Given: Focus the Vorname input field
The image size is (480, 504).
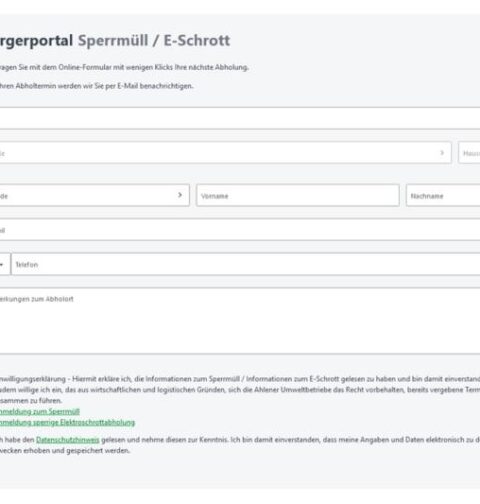Looking at the screenshot, I should coord(298,195).
